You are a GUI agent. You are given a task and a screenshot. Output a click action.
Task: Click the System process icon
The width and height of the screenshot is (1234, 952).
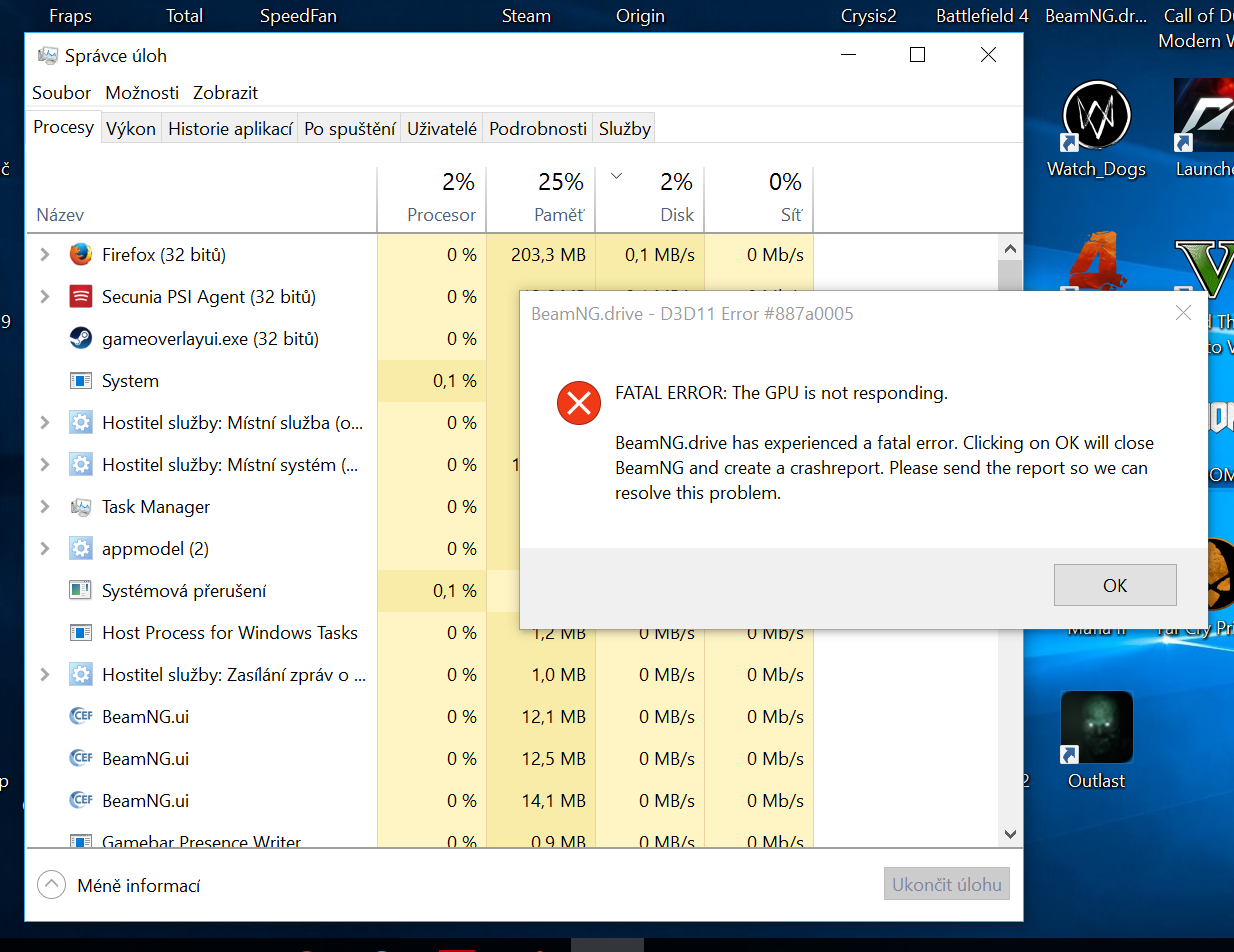pos(81,381)
